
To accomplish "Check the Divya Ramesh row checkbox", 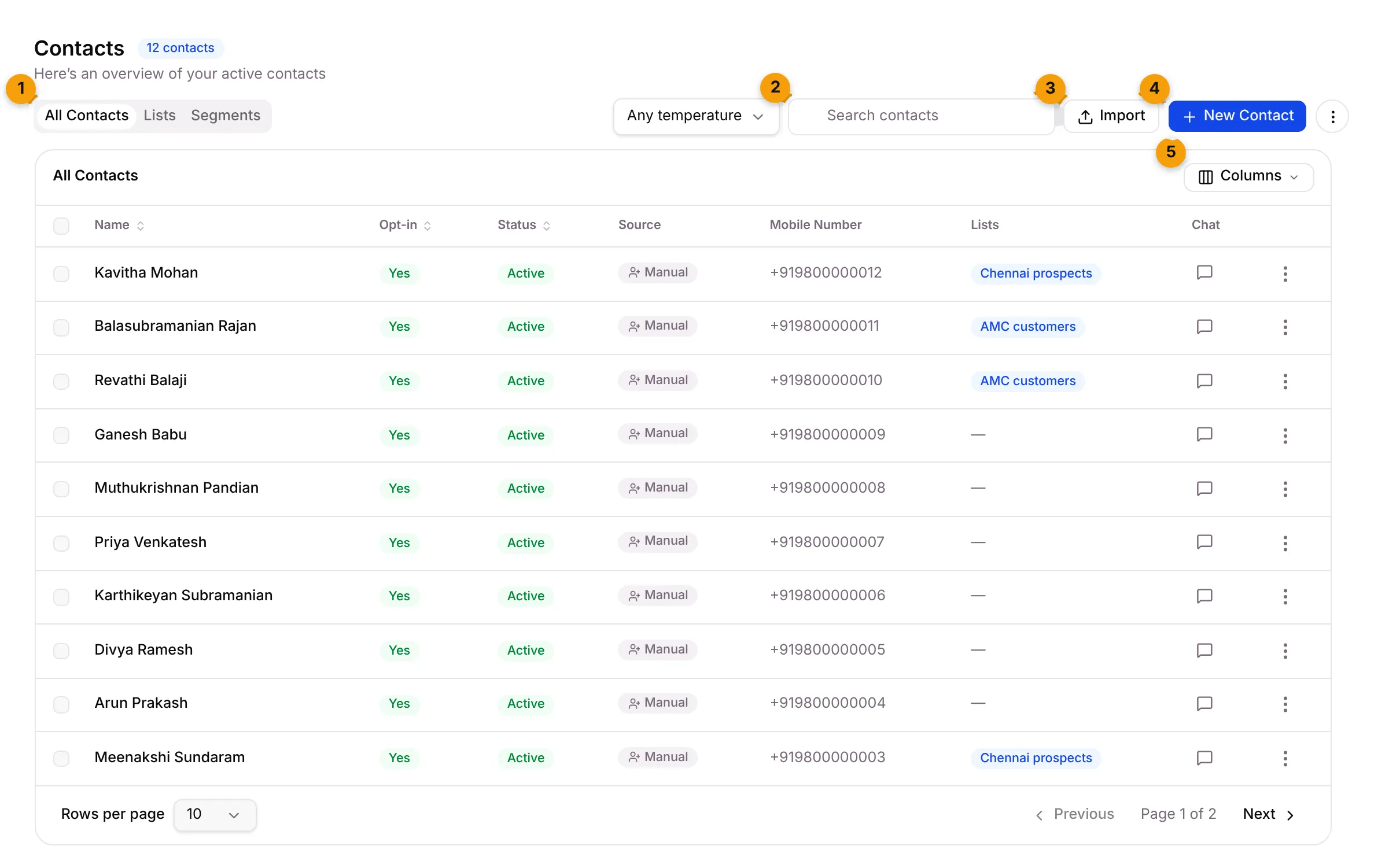I will point(61,651).
